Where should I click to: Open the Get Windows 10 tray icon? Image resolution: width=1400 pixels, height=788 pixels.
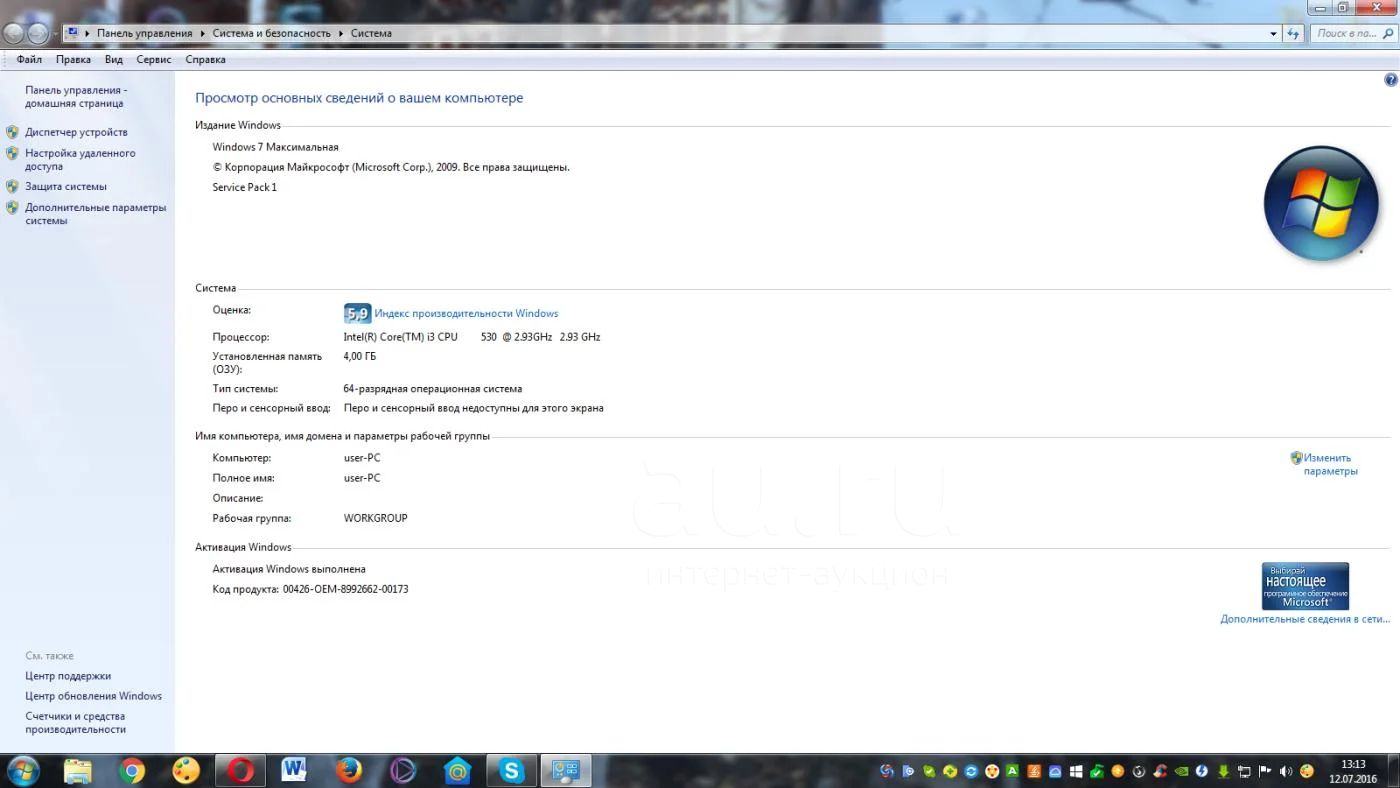coord(1076,771)
